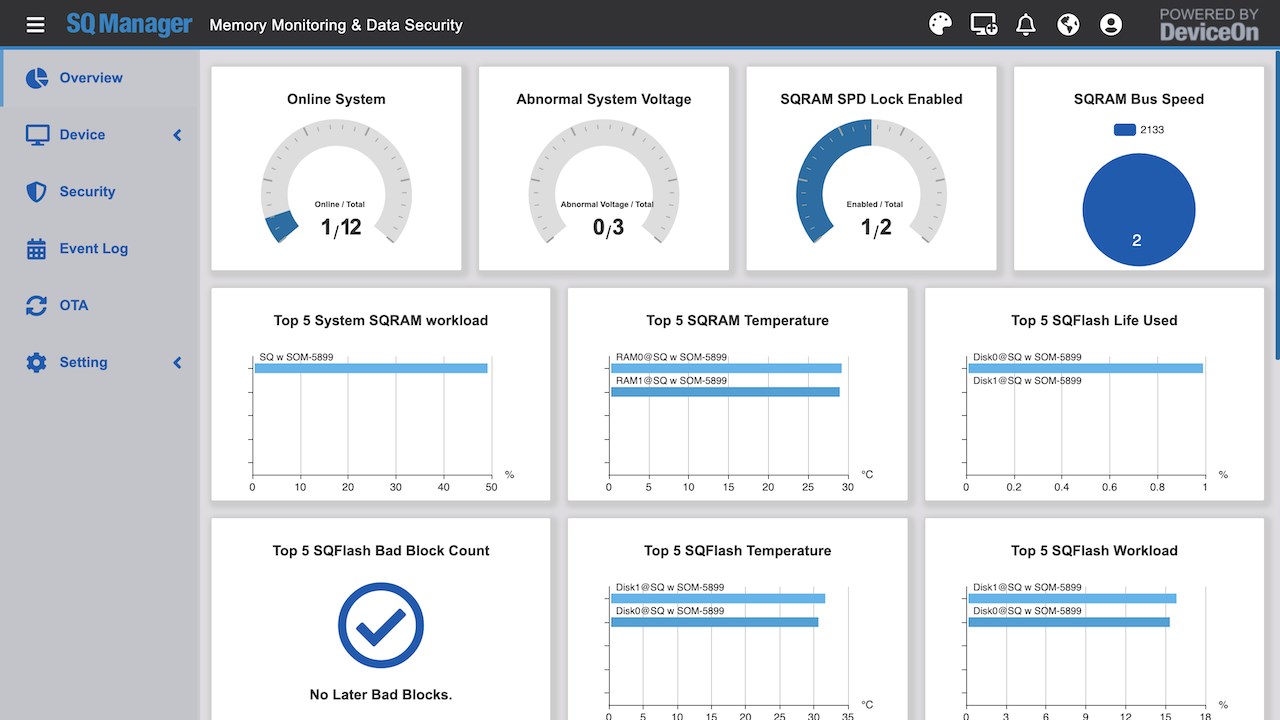The width and height of the screenshot is (1280, 720).
Task: Click the SQRAM SPD Lock Enabled title
Action: tap(871, 99)
